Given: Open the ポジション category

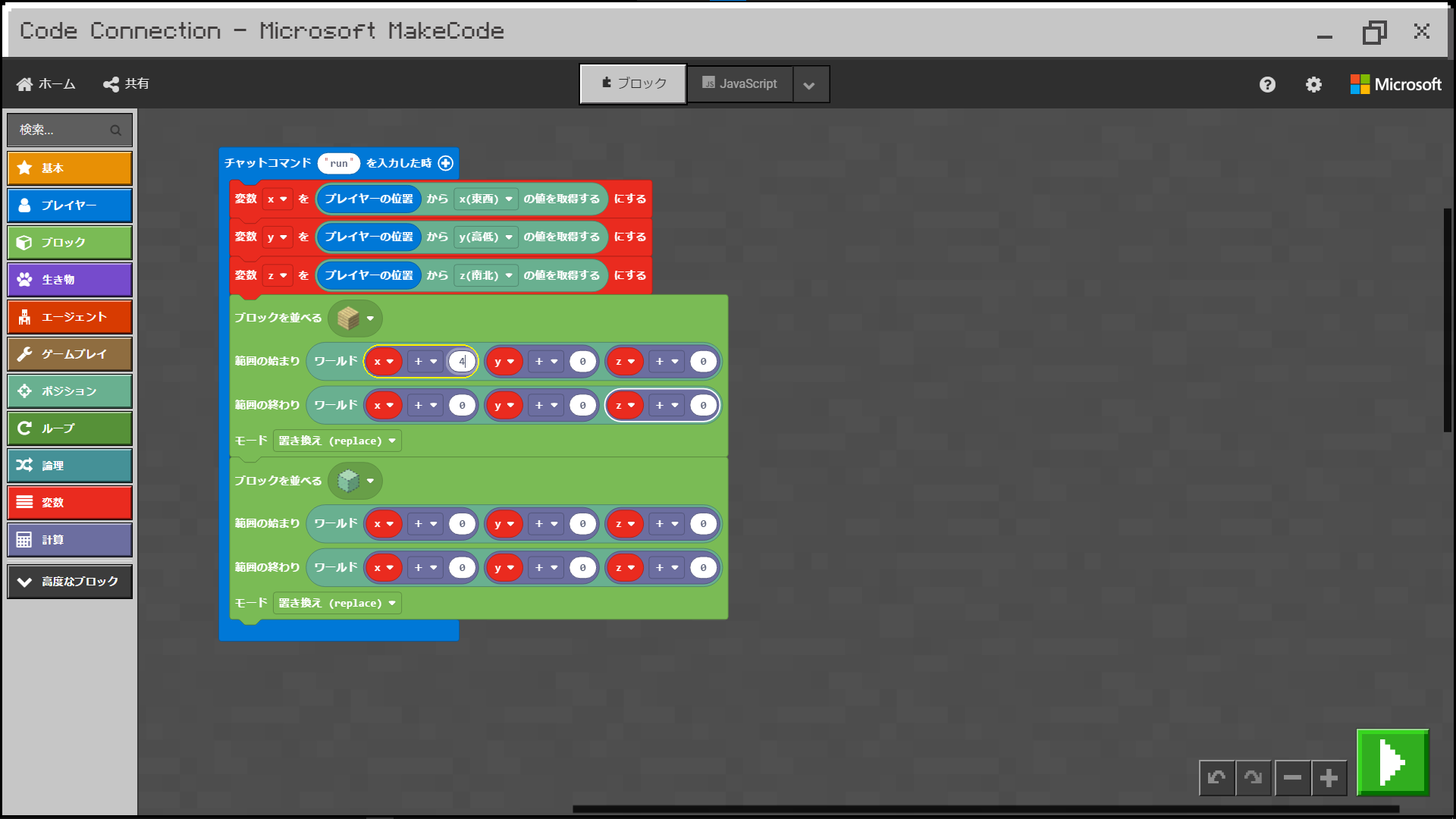Looking at the screenshot, I should point(70,391).
